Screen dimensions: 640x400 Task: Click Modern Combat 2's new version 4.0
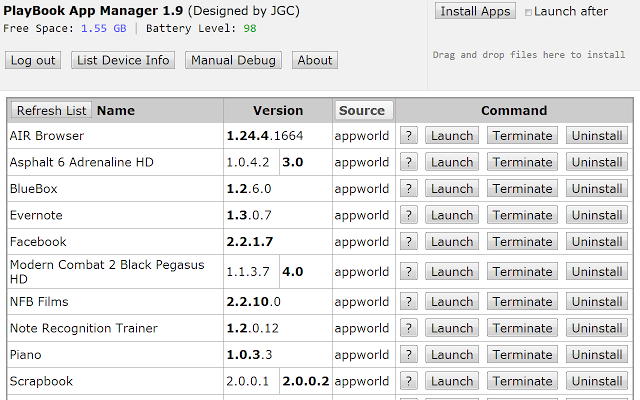[293, 271]
